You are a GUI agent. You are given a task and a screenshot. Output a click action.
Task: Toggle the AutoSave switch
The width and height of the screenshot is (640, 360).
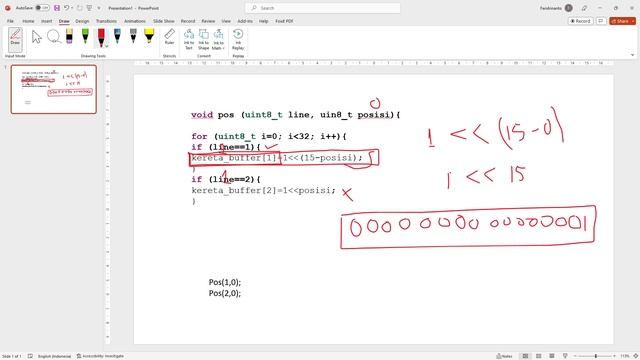pos(42,8)
